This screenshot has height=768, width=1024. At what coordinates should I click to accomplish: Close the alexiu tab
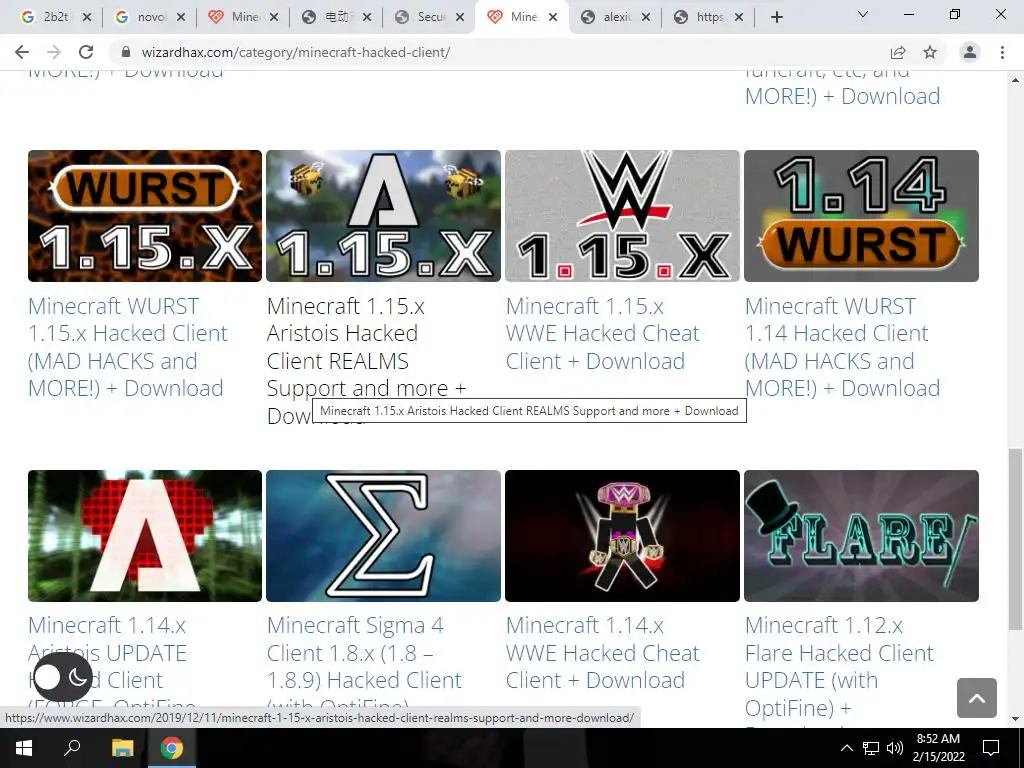click(x=646, y=18)
